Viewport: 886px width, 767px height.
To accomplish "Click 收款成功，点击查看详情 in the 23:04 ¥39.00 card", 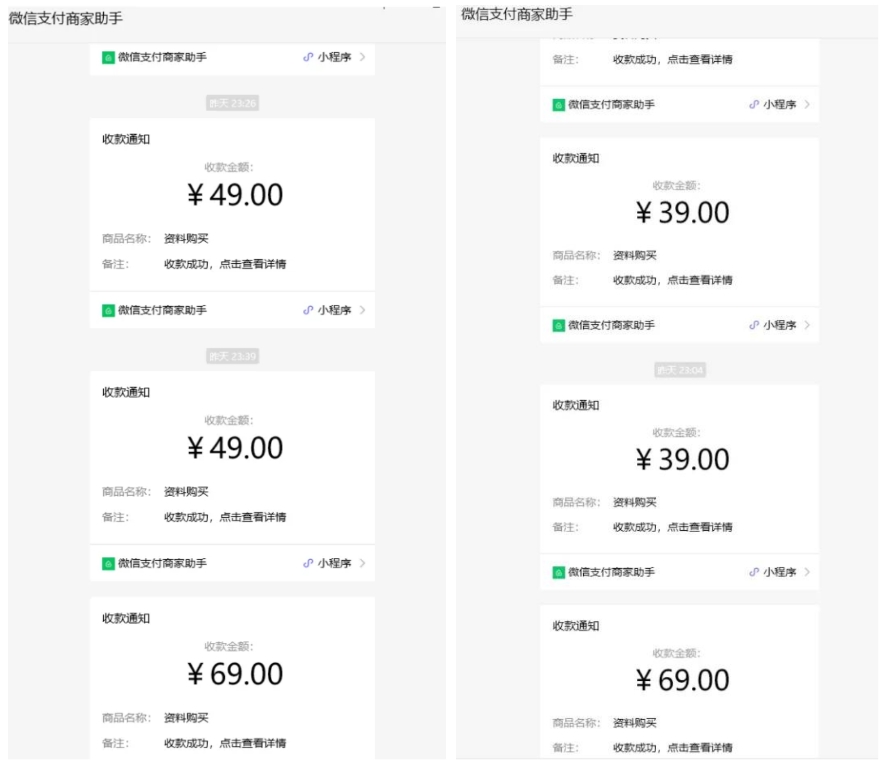I will [x=672, y=527].
